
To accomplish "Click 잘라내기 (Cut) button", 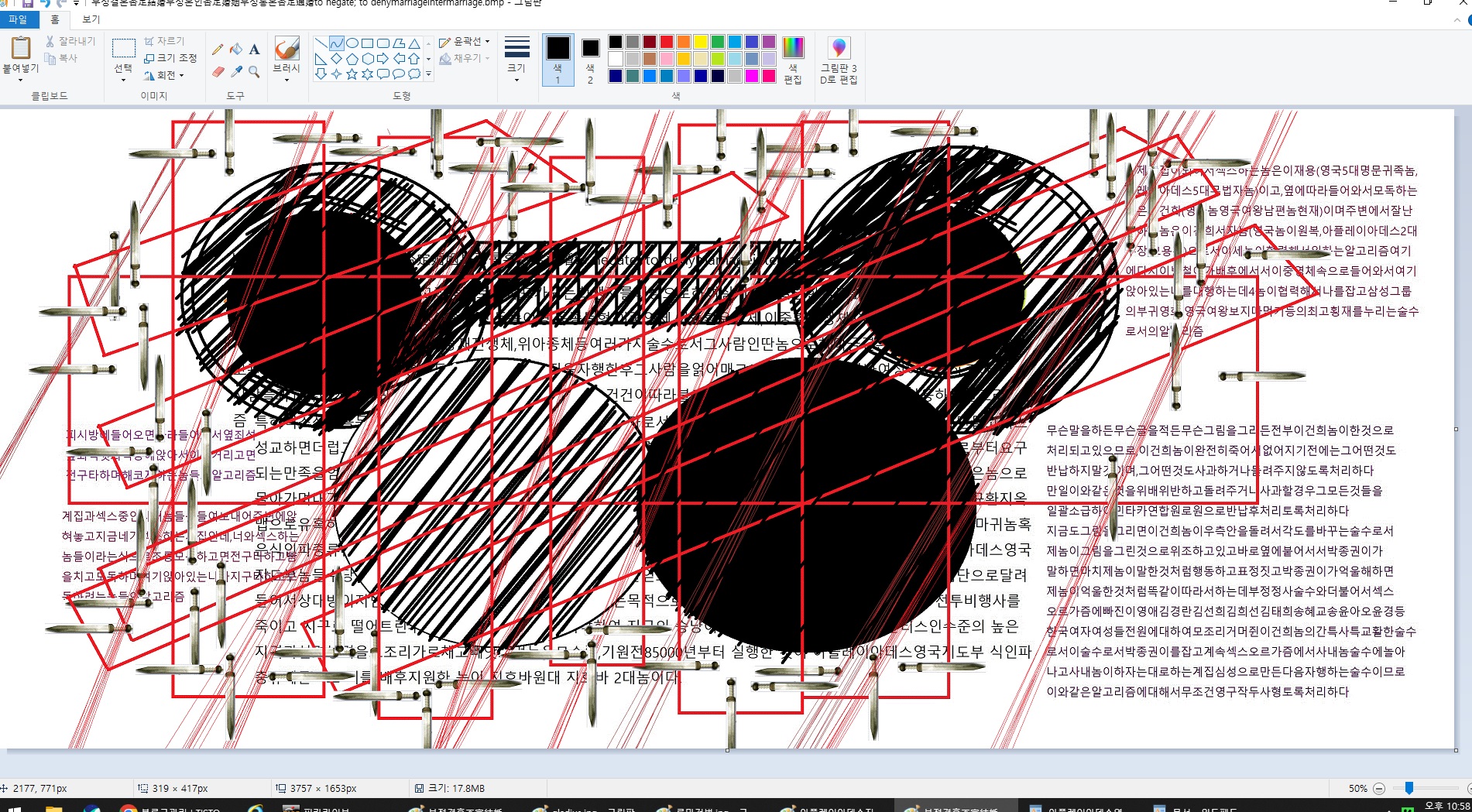I will (x=70, y=41).
